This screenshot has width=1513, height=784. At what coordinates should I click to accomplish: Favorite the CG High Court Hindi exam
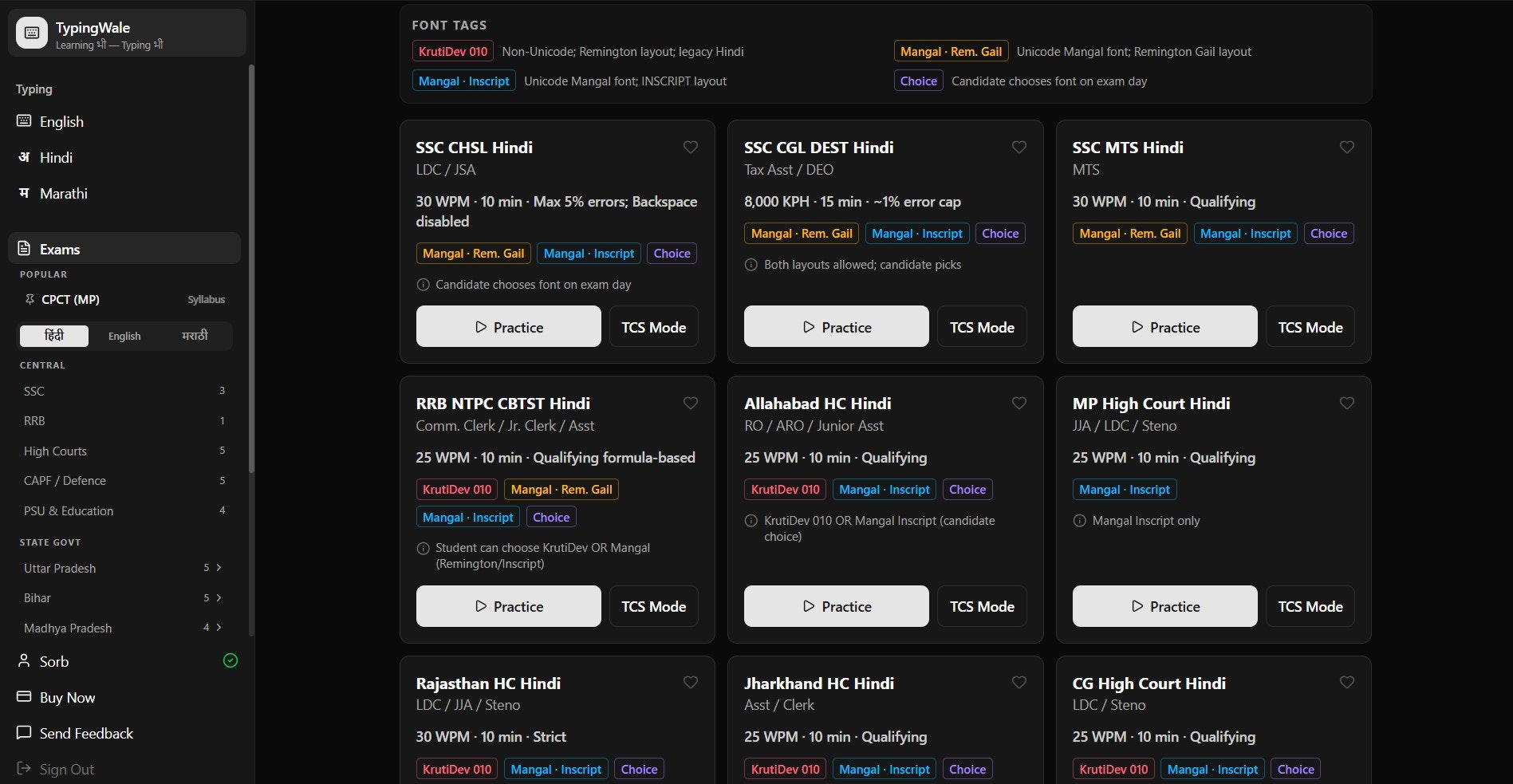[x=1347, y=682]
